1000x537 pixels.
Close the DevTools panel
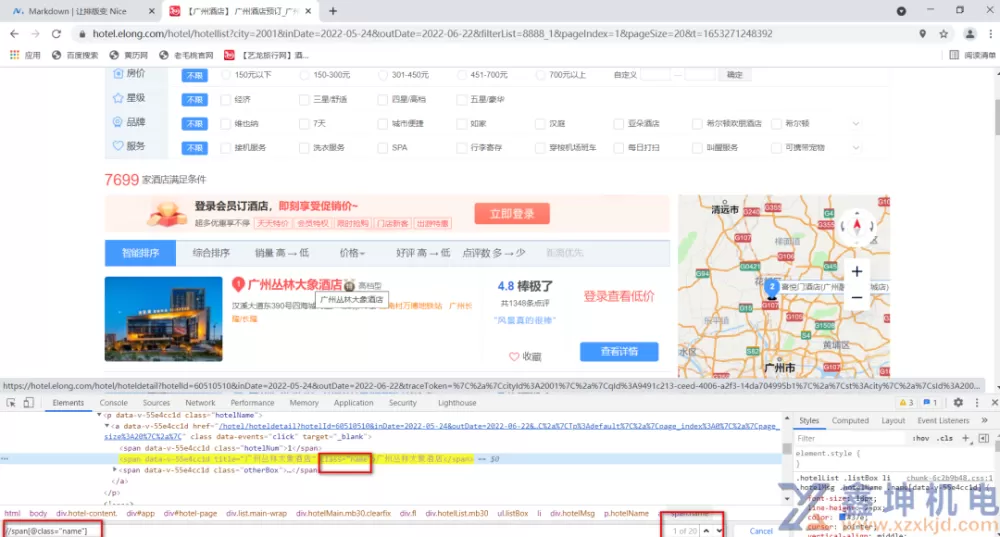(994, 402)
